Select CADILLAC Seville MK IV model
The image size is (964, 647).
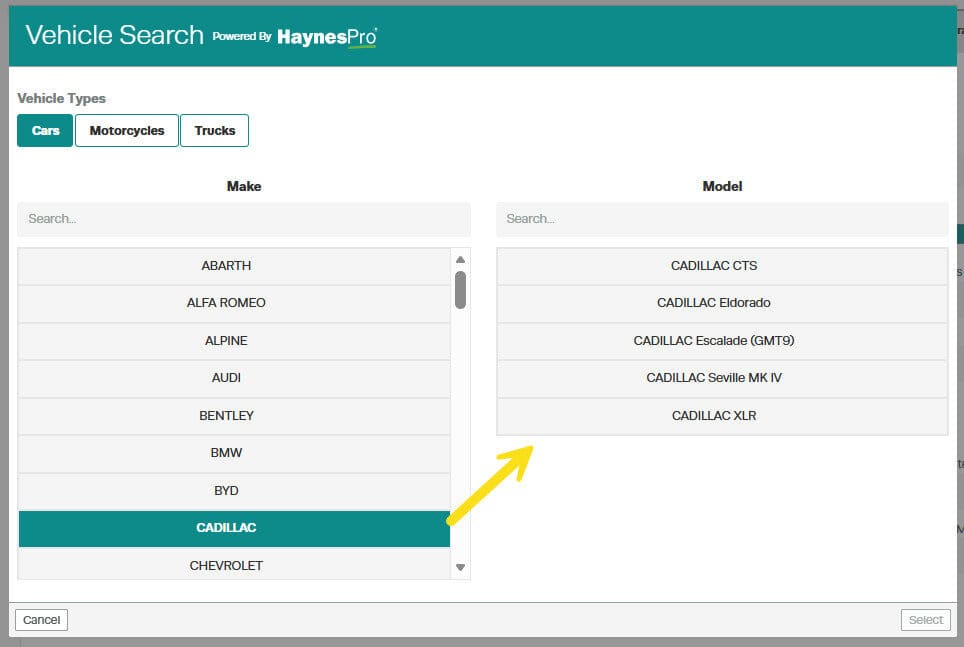pos(722,378)
